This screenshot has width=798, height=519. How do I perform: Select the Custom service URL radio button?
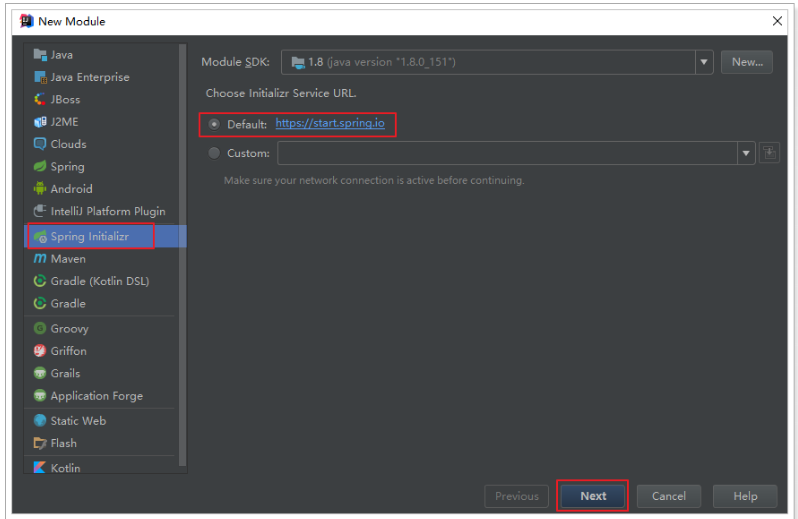[x=214, y=153]
